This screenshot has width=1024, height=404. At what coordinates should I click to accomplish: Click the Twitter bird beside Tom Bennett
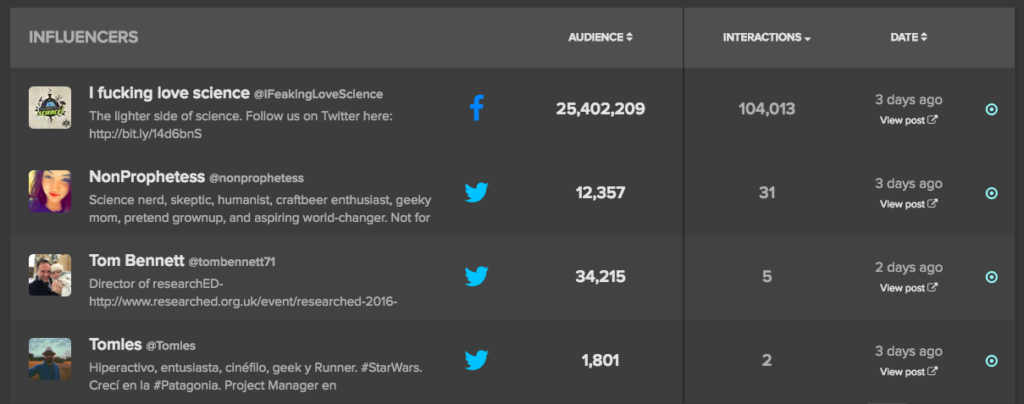(477, 276)
